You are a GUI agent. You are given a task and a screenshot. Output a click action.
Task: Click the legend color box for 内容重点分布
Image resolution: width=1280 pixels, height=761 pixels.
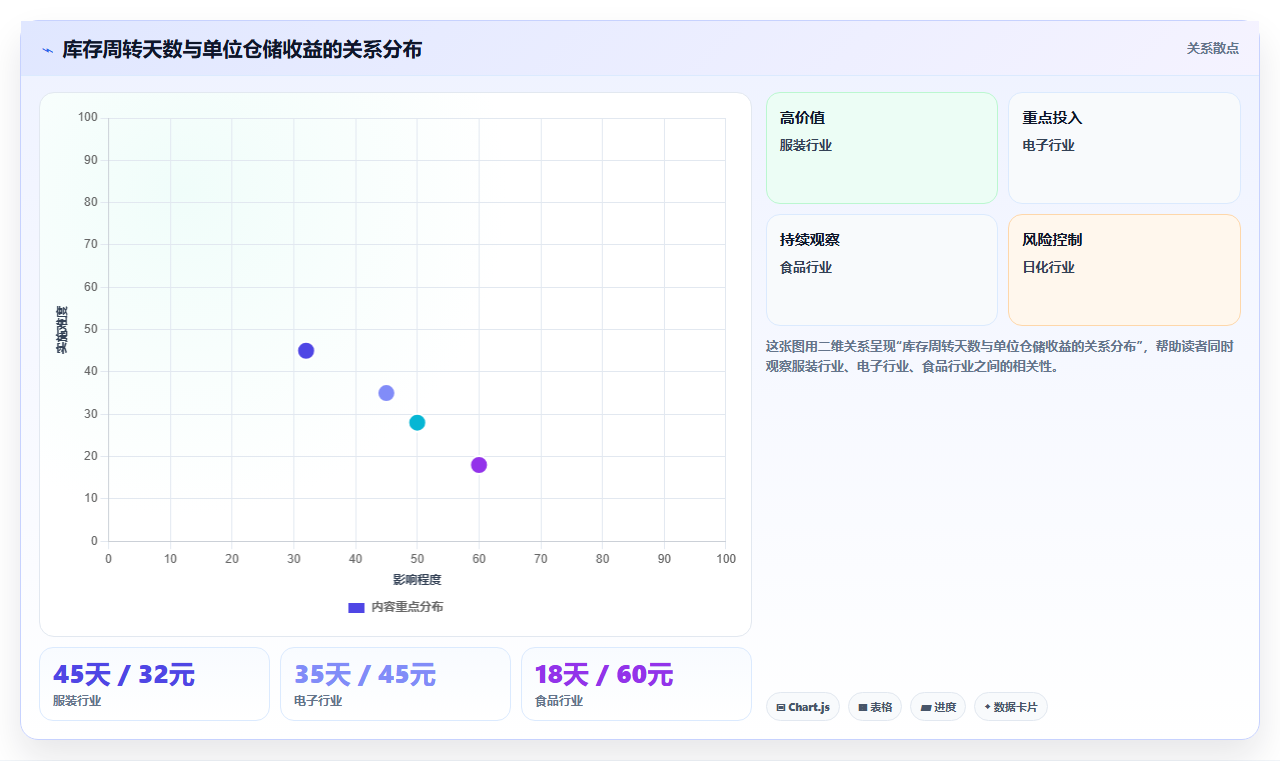click(356, 607)
